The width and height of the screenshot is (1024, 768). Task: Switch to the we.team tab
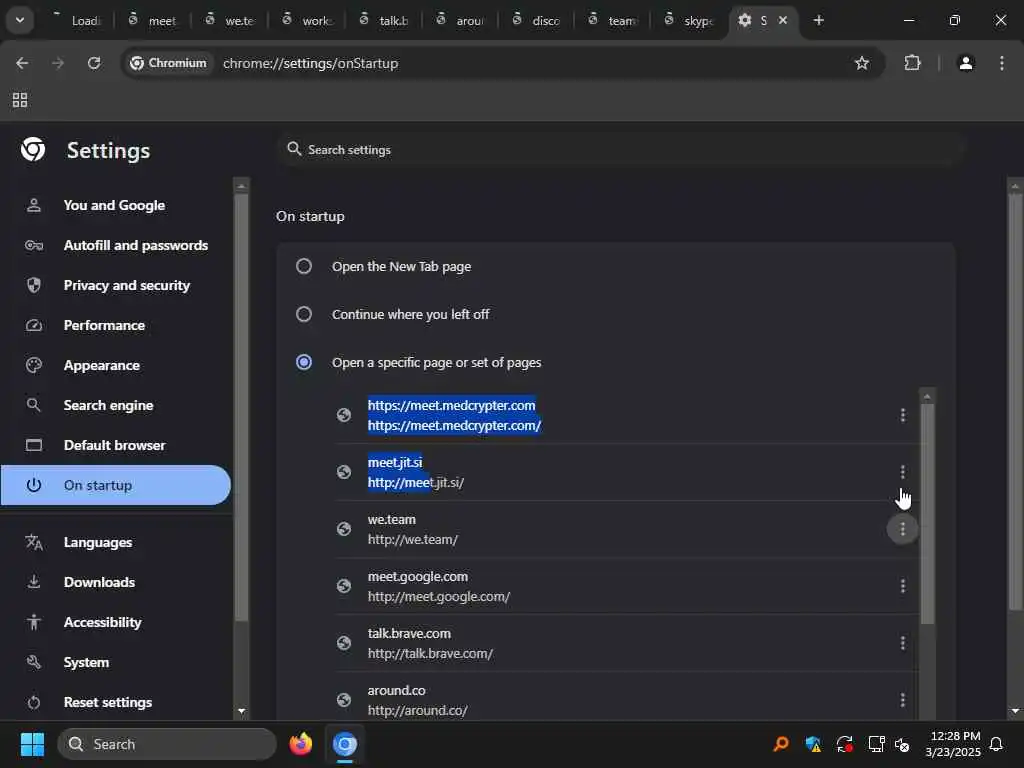(230, 20)
